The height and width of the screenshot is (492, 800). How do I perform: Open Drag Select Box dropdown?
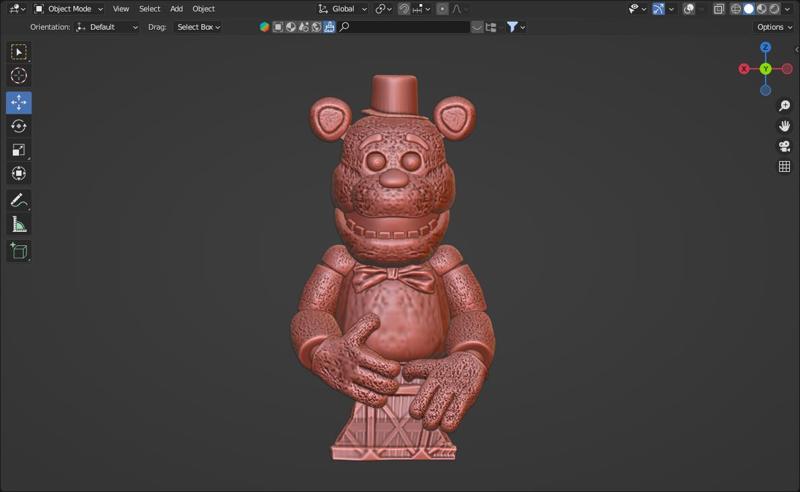pos(198,27)
